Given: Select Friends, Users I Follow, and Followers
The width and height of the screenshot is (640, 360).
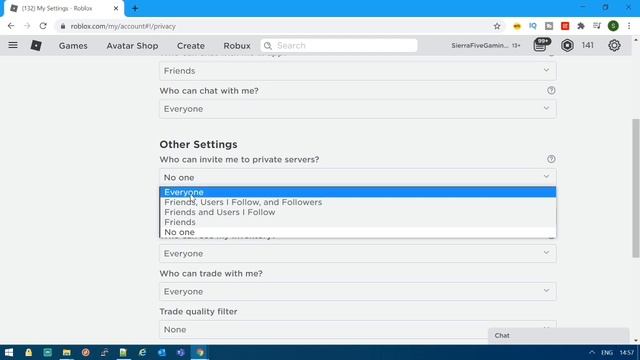Looking at the screenshot, I should (x=358, y=202).
